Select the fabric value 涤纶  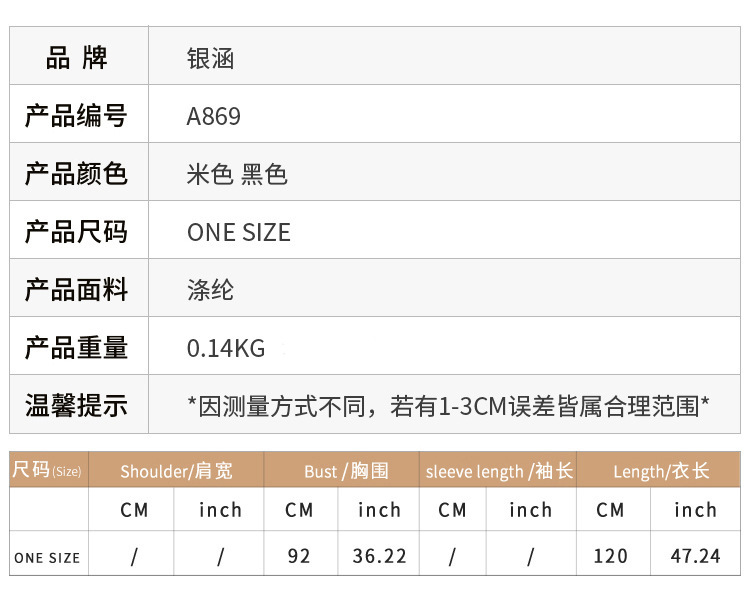click(x=210, y=291)
